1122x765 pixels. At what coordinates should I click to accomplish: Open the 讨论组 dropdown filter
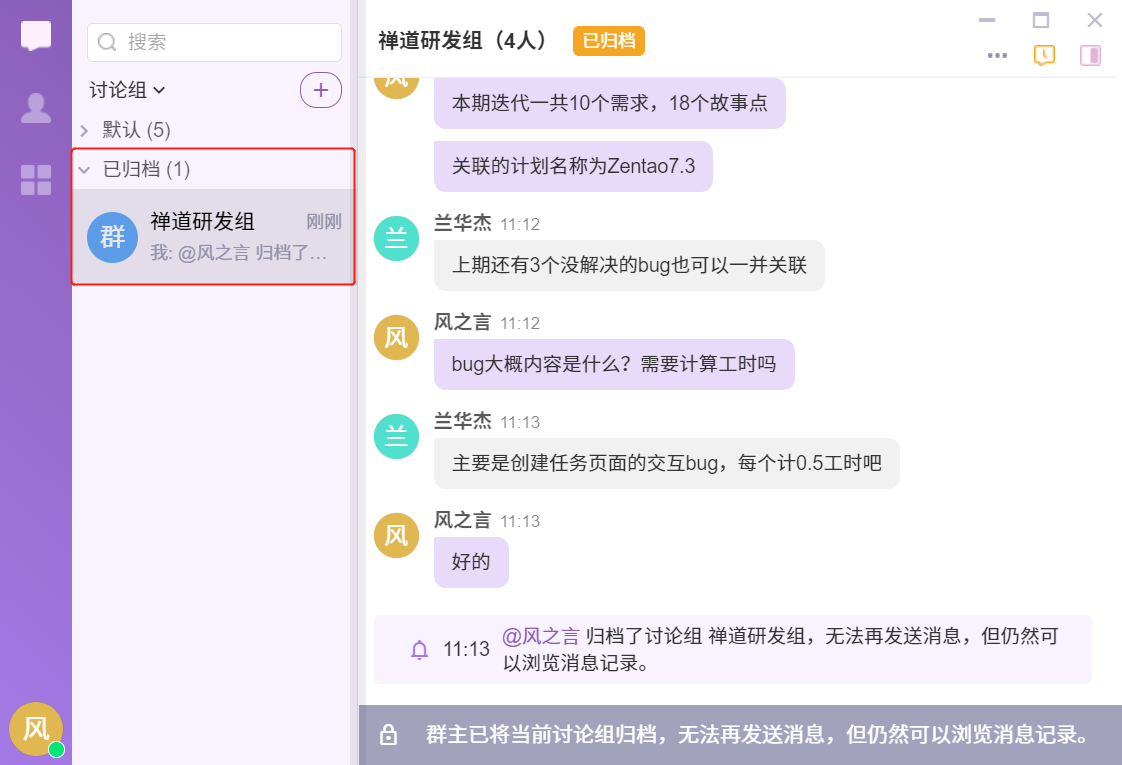[x=127, y=90]
